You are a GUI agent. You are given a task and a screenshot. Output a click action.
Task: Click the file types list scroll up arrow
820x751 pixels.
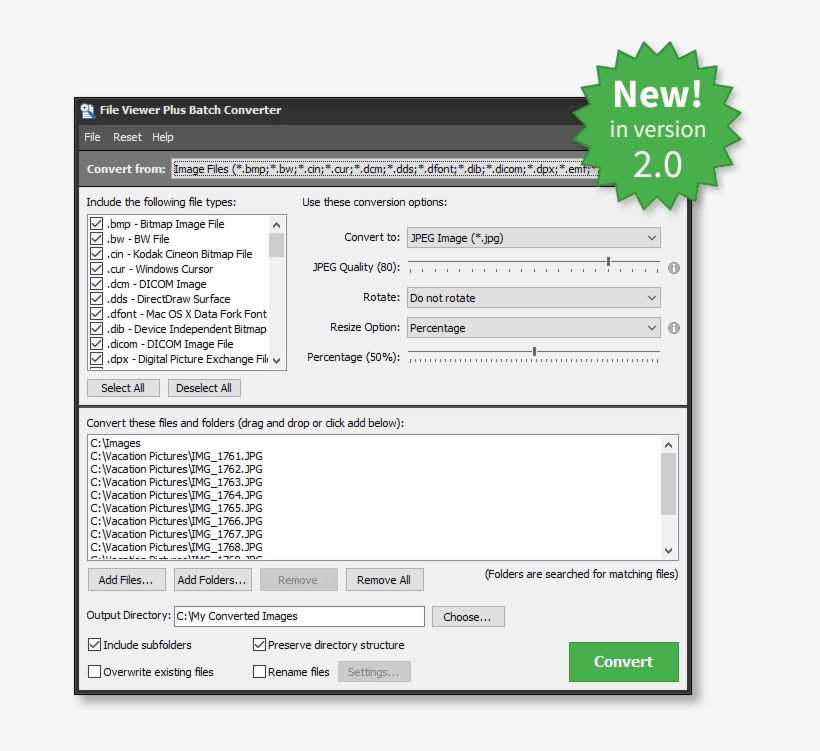click(277, 225)
